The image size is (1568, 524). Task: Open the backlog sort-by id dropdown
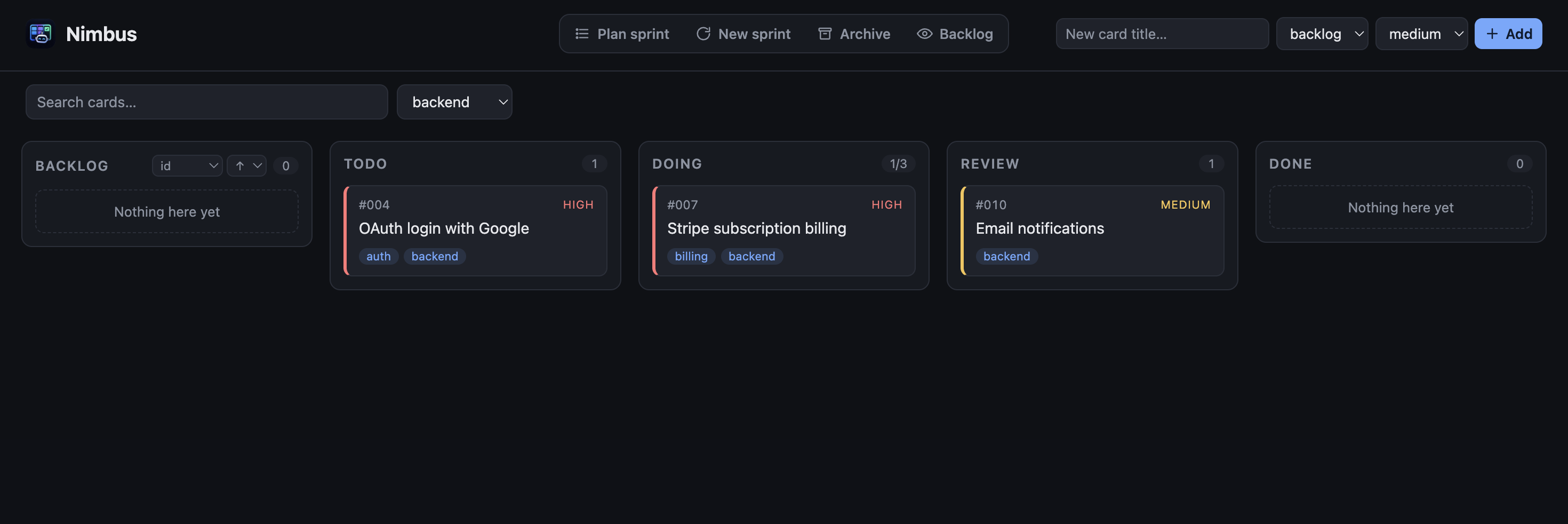click(187, 166)
